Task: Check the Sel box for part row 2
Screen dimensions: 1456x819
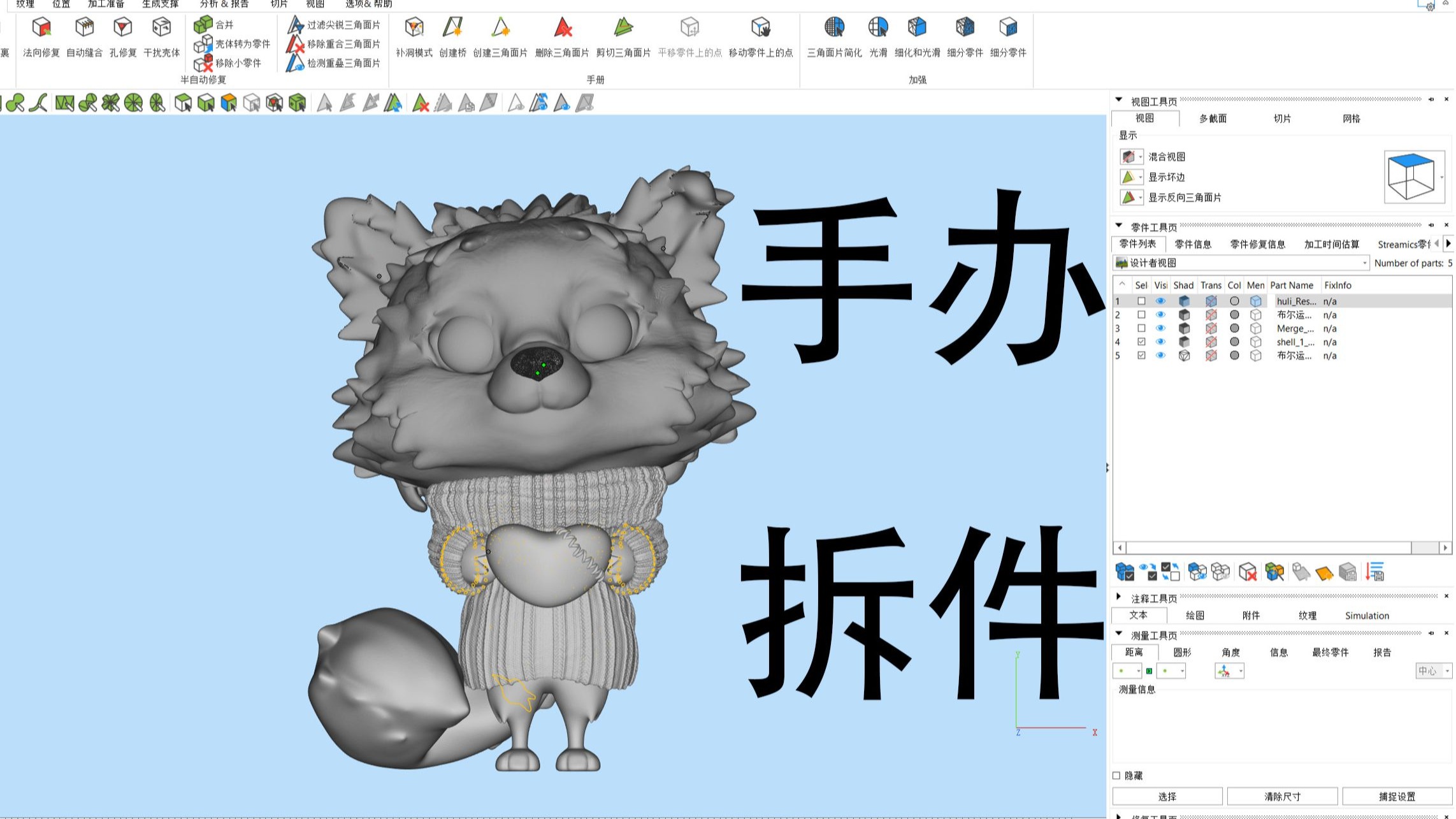Action: [x=1141, y=315]
